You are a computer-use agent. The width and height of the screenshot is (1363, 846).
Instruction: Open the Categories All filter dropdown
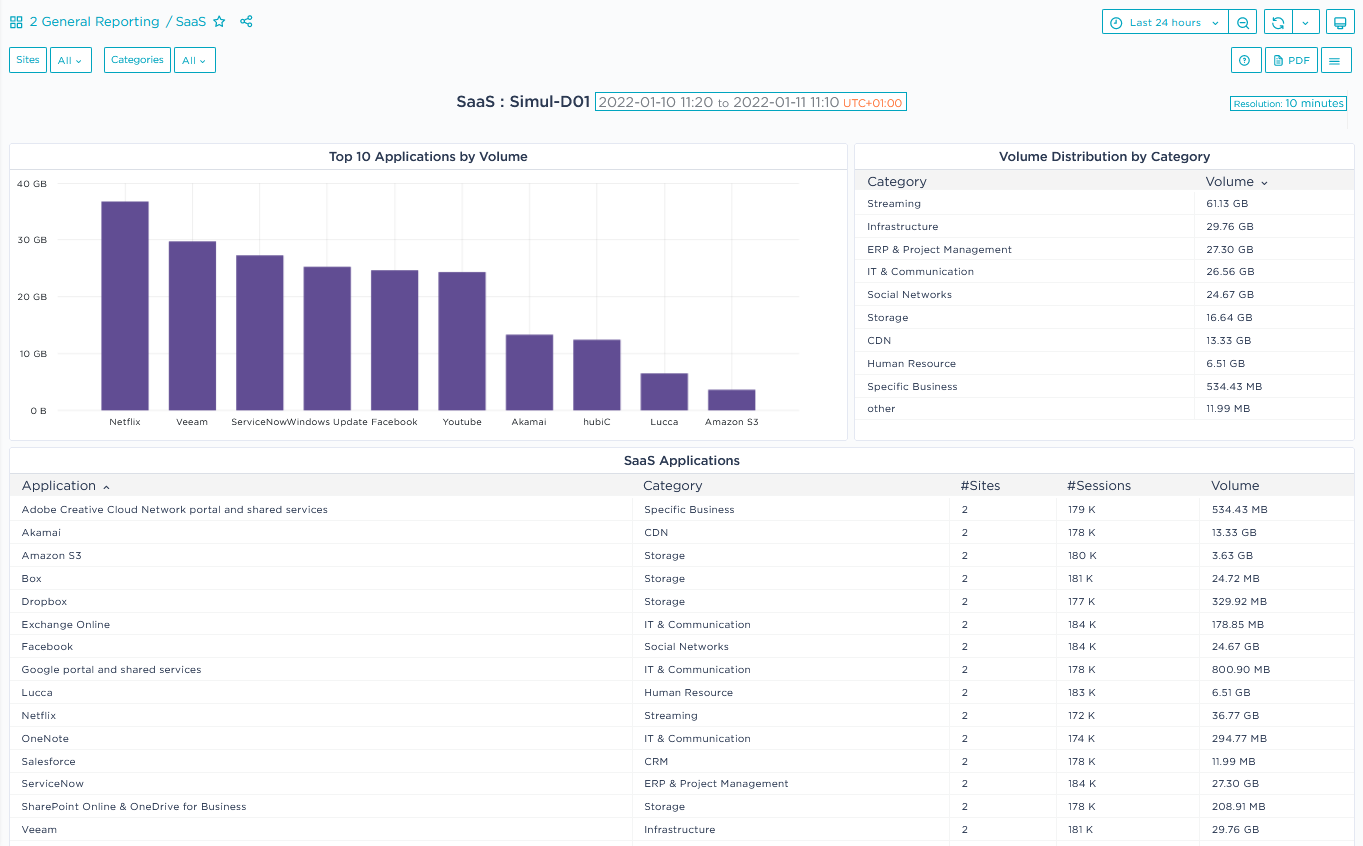pos(194,60)
